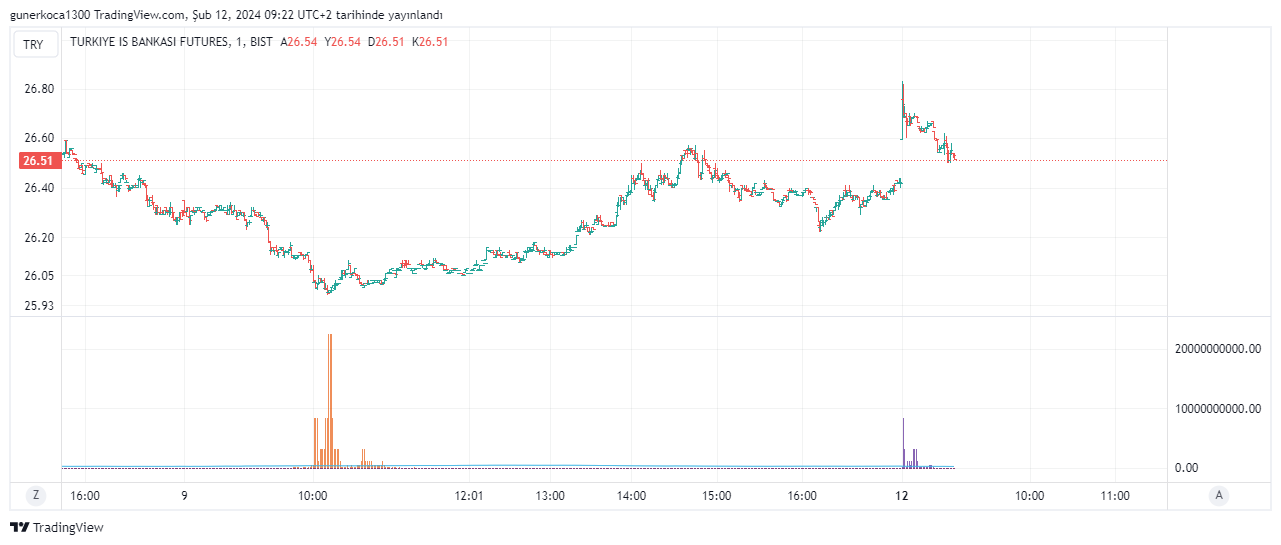Click the A auto-scale button
Screen dimensions: 1281x545
pyautogui.click(x=1218, y=495)
